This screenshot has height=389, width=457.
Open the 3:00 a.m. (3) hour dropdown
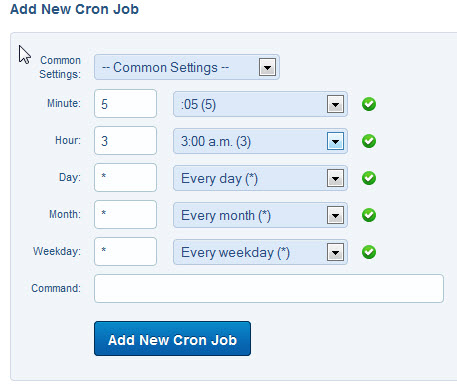260,141
